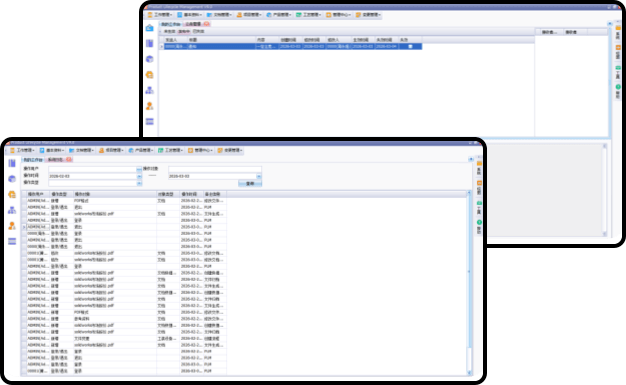Screen dimensions: 626x385
Task: Open the library books icon in back window sidebar
Action: click(150, 43)
